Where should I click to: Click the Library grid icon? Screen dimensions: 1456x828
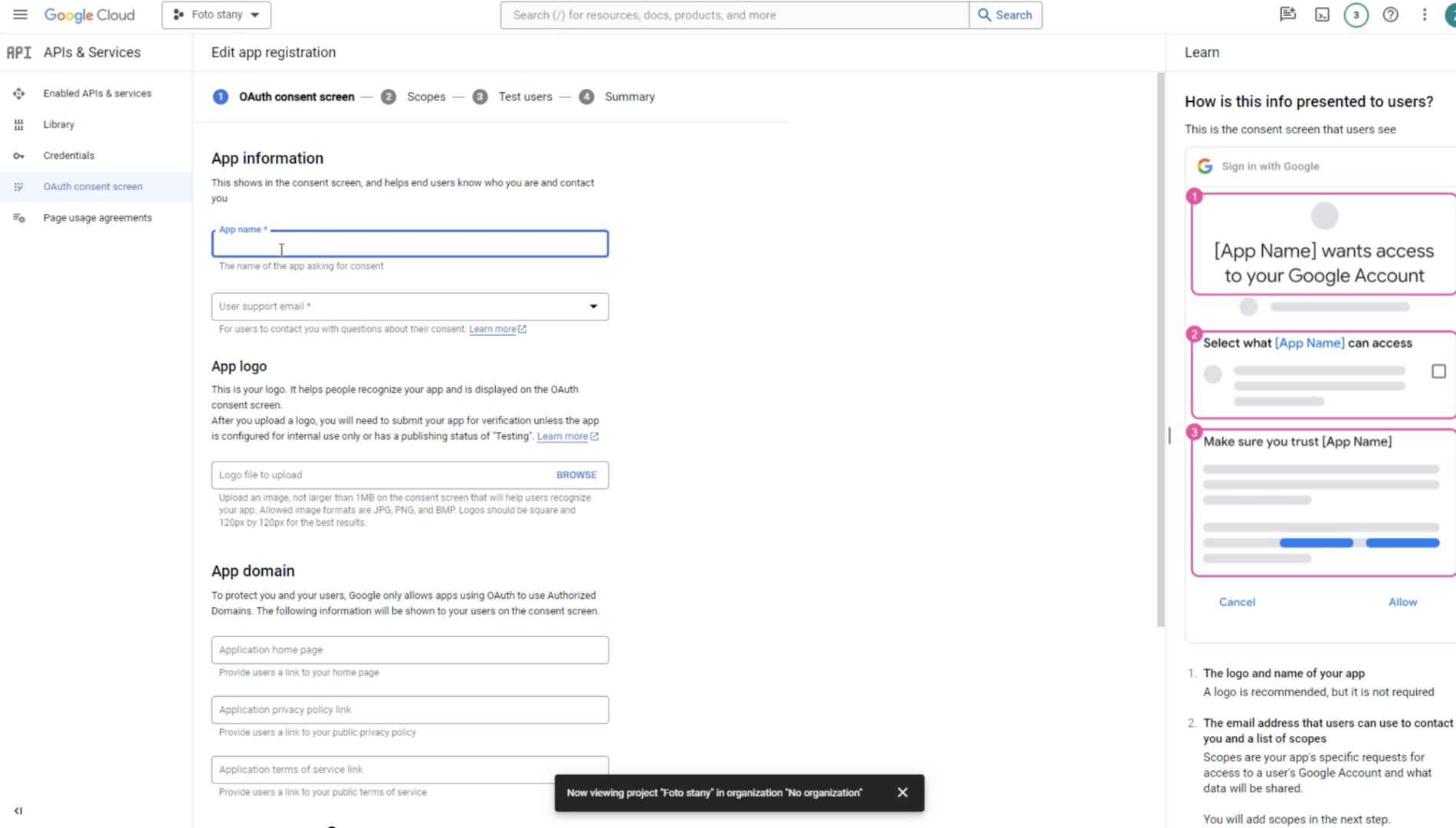pyautogui.click(x=18, y=124)
